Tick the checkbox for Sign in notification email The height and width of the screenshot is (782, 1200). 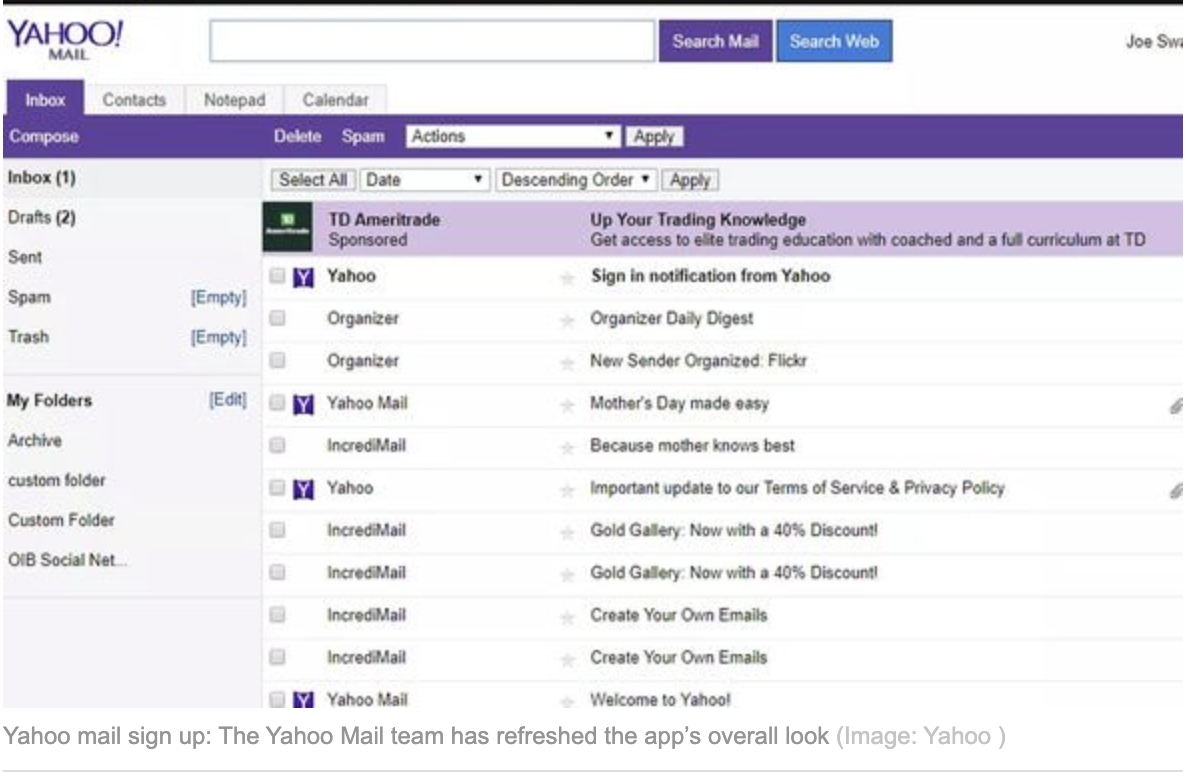tap(278, 277)
